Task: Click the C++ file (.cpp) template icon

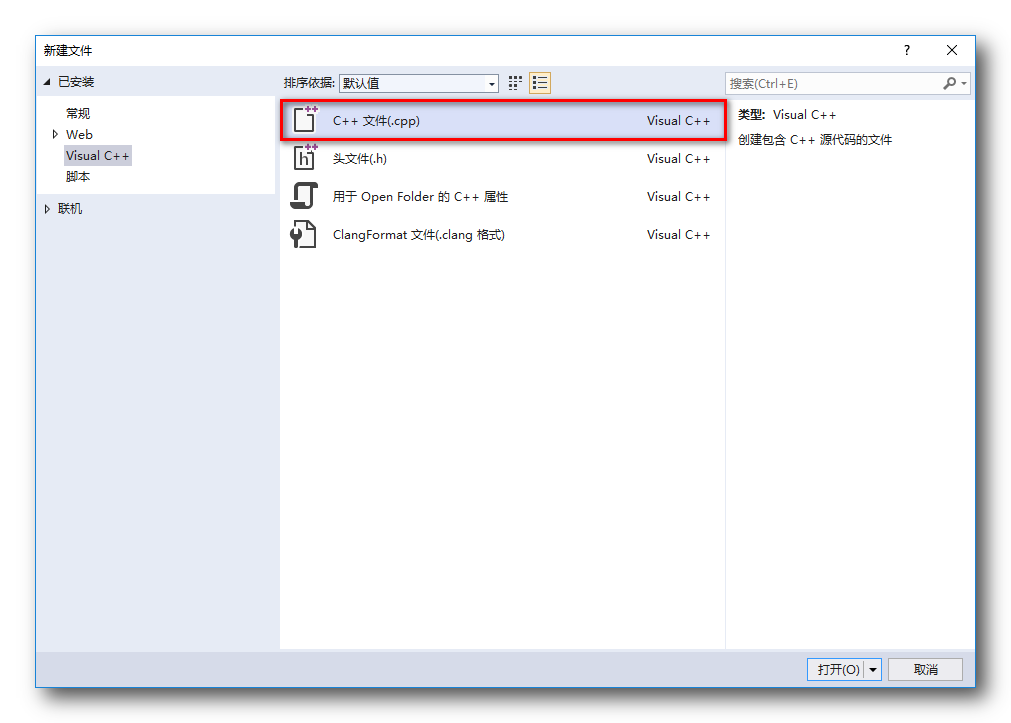Action: [x=305, y=120]
